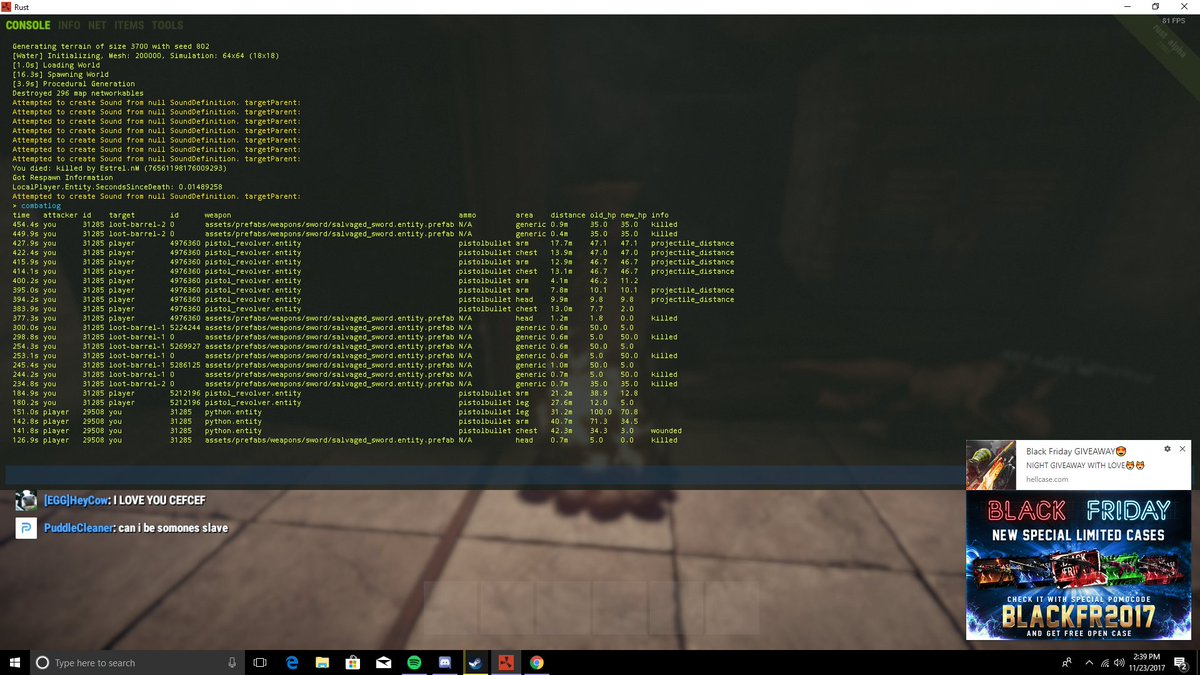Select the Rust game taskbar icon
Viewport: 1200px width, 675px height.
pyautogui.click(x=506, y=663)
